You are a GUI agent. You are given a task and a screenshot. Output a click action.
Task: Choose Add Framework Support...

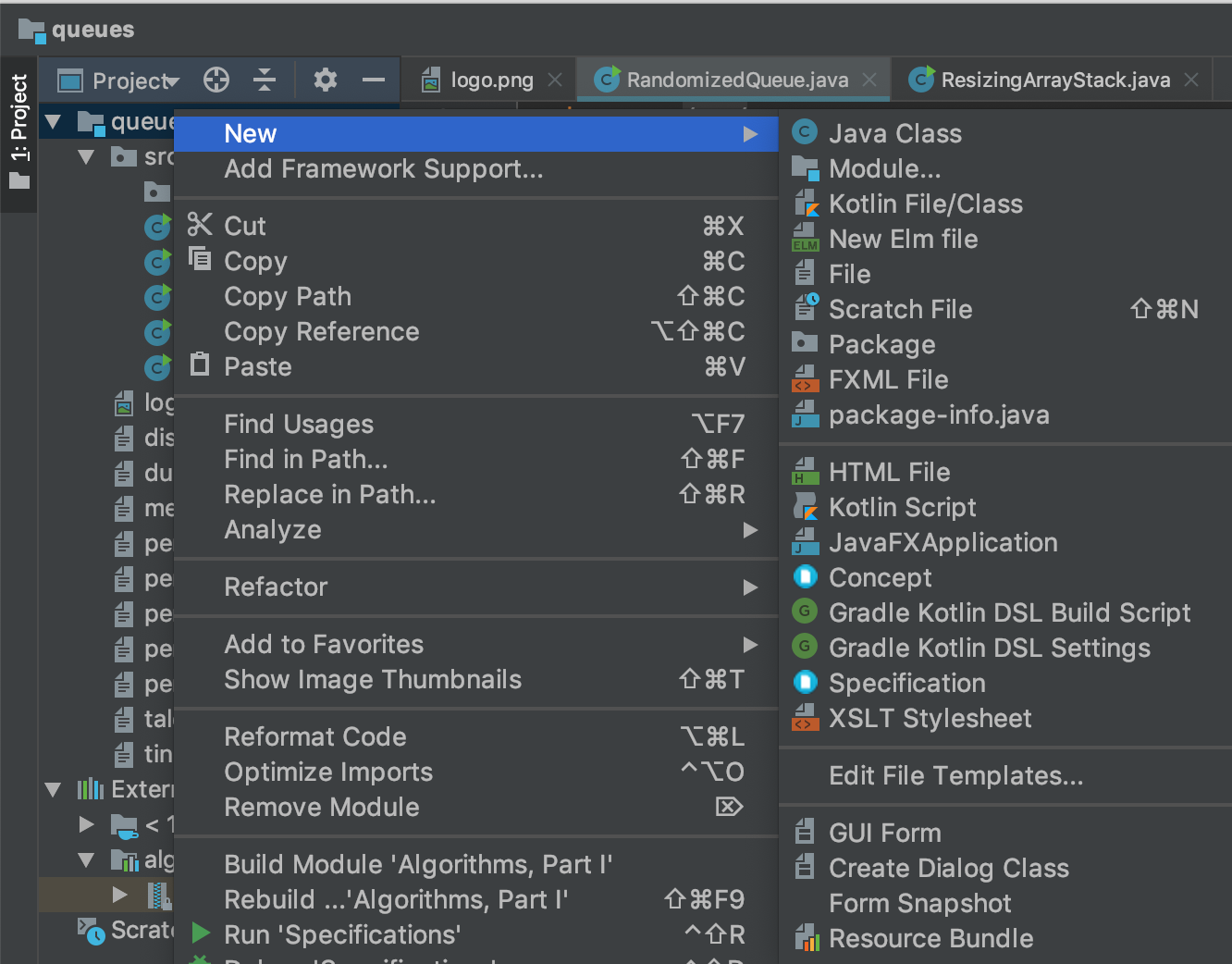point(476,169)
